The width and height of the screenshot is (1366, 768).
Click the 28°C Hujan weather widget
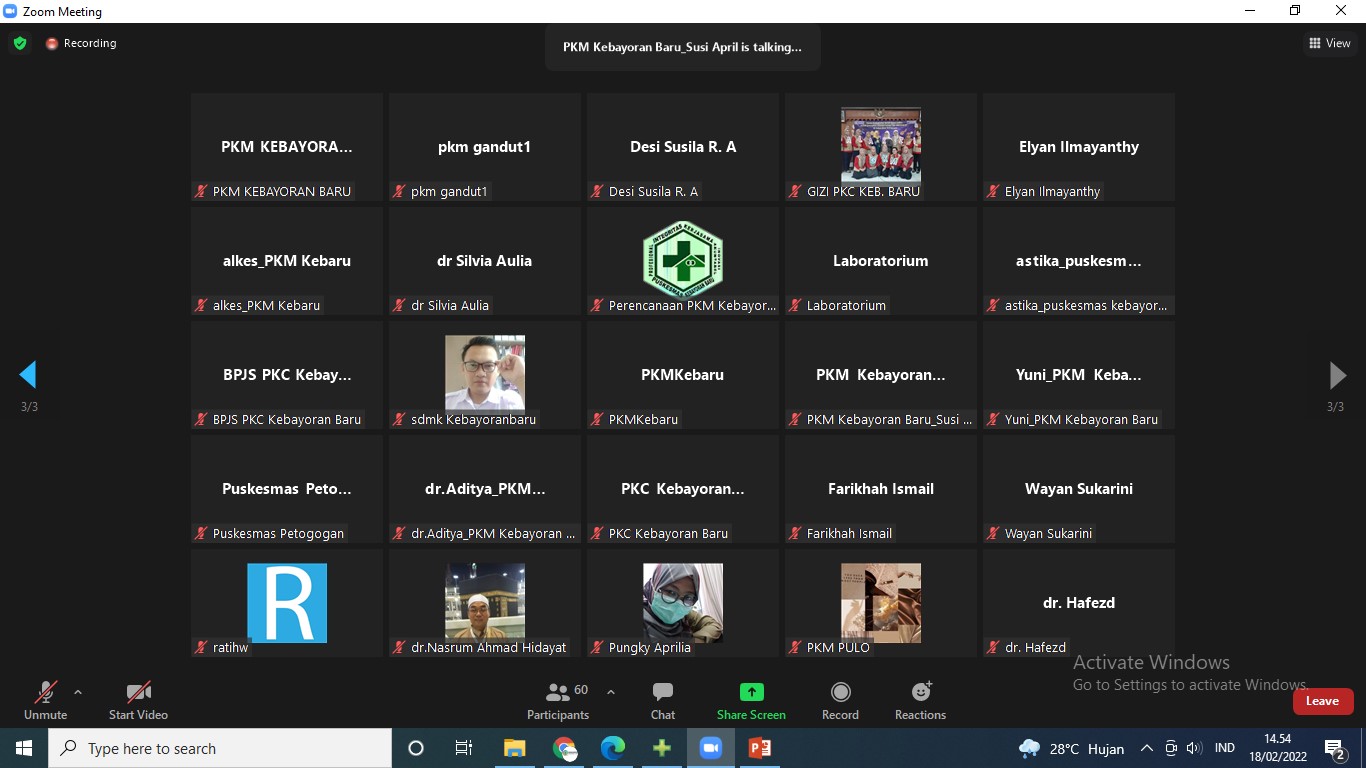pyautogui.click(x=1071, y=749)
